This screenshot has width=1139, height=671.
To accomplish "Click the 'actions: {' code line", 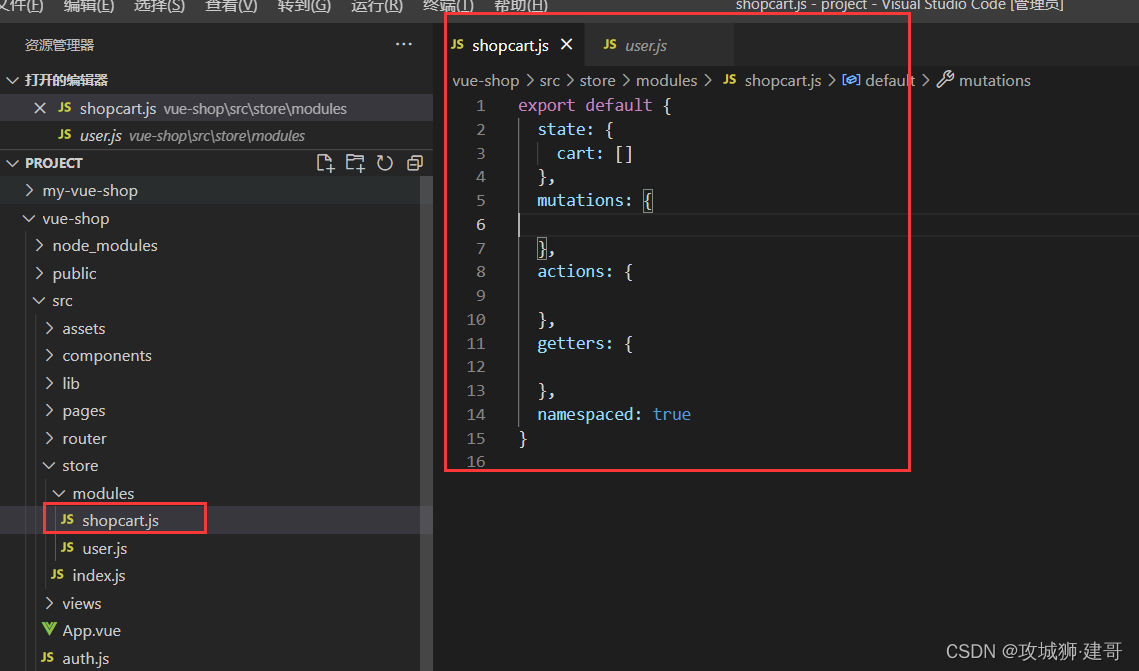I will coord(585,272).
